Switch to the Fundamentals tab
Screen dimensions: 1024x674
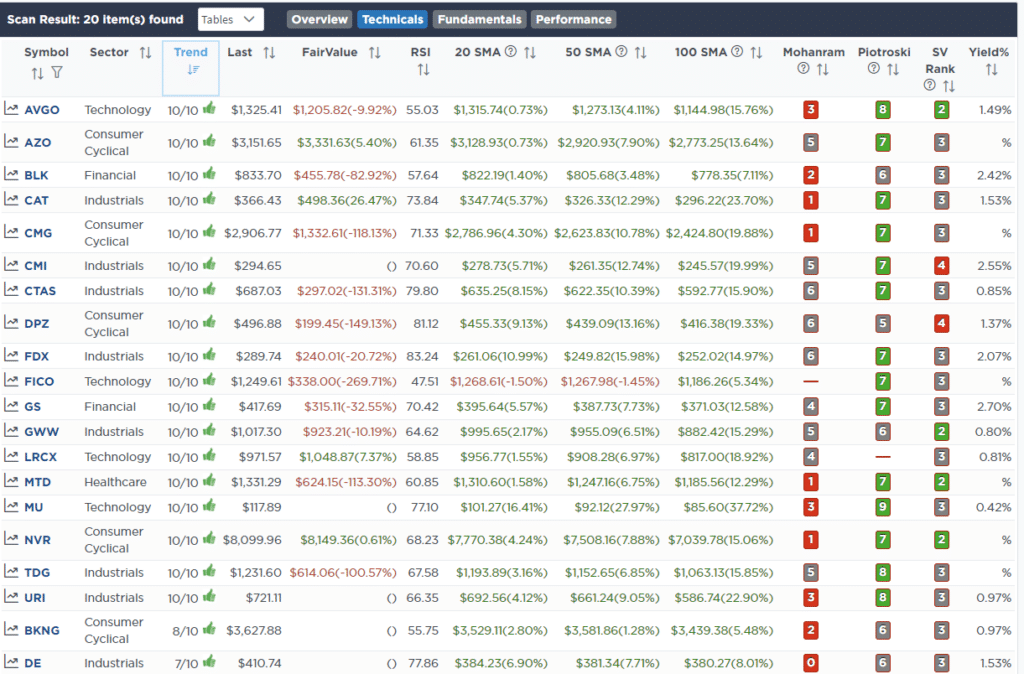(479, 20)
